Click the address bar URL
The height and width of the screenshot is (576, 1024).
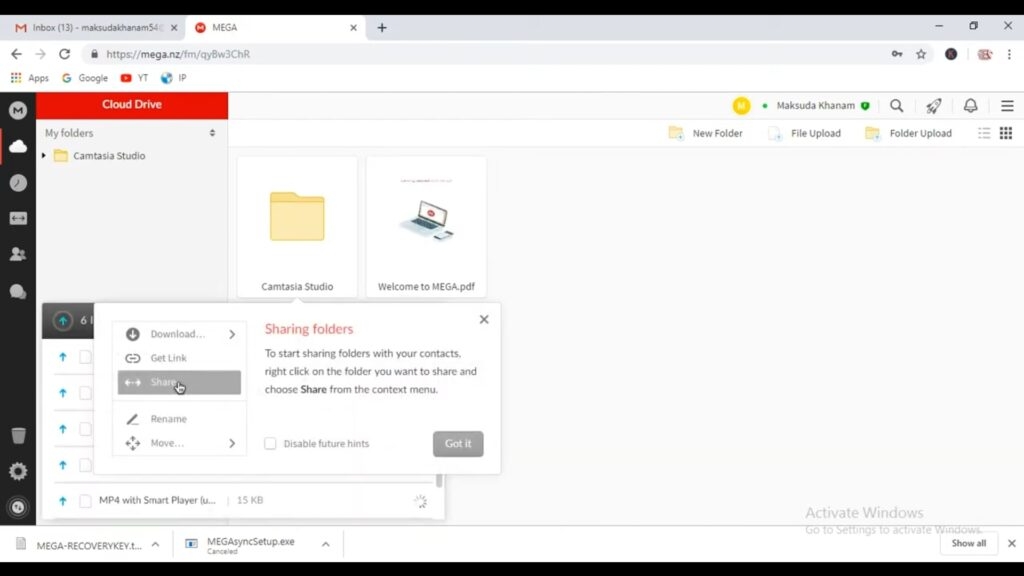pyautogui.click(x=178, y=54)
